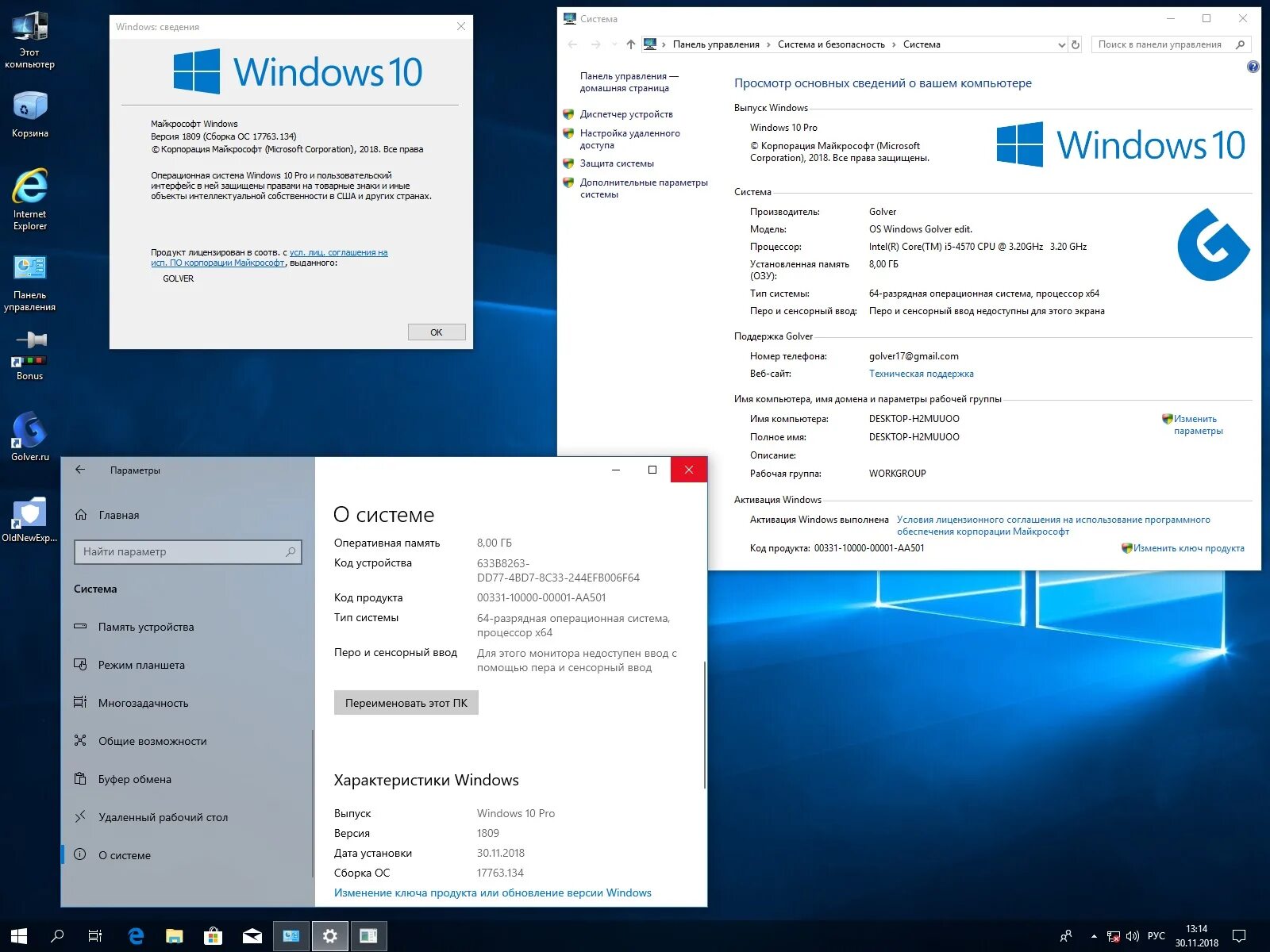Open Буфер обмена settings page
Screen dimensions: 1270x952
(x=187, y=779)
